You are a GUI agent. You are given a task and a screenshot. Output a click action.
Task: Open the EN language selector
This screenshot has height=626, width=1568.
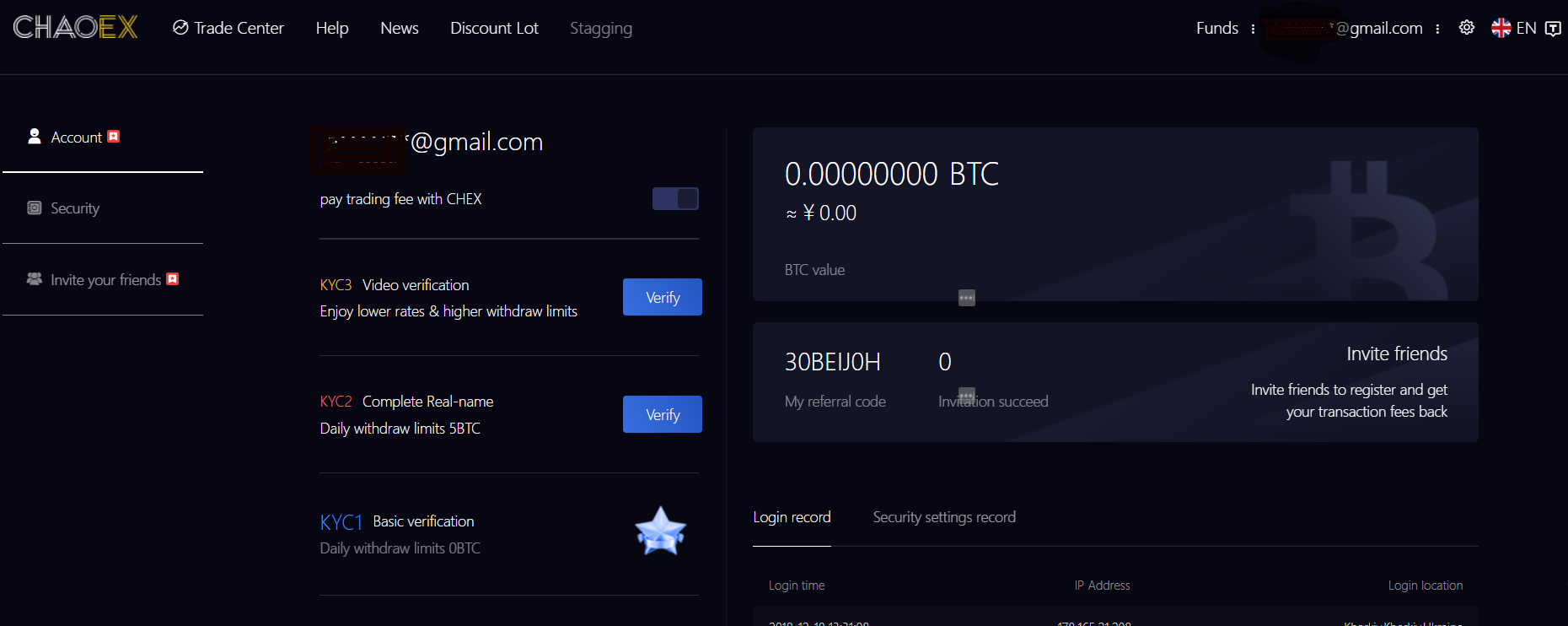pyautogui.click(x=1526, y=28)
